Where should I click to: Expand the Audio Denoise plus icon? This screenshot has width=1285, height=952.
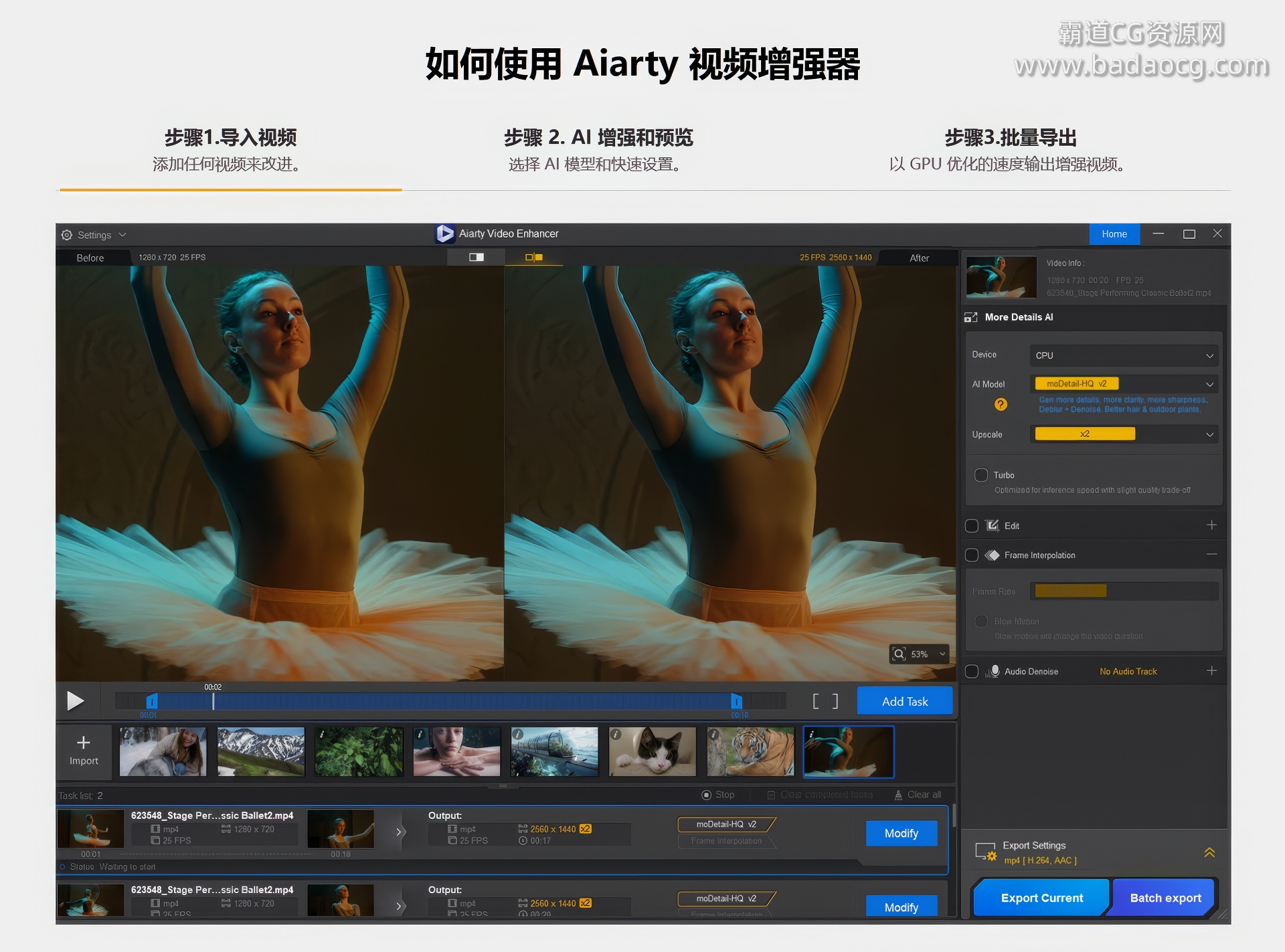pyautogui.click(x=1211, y=671)
